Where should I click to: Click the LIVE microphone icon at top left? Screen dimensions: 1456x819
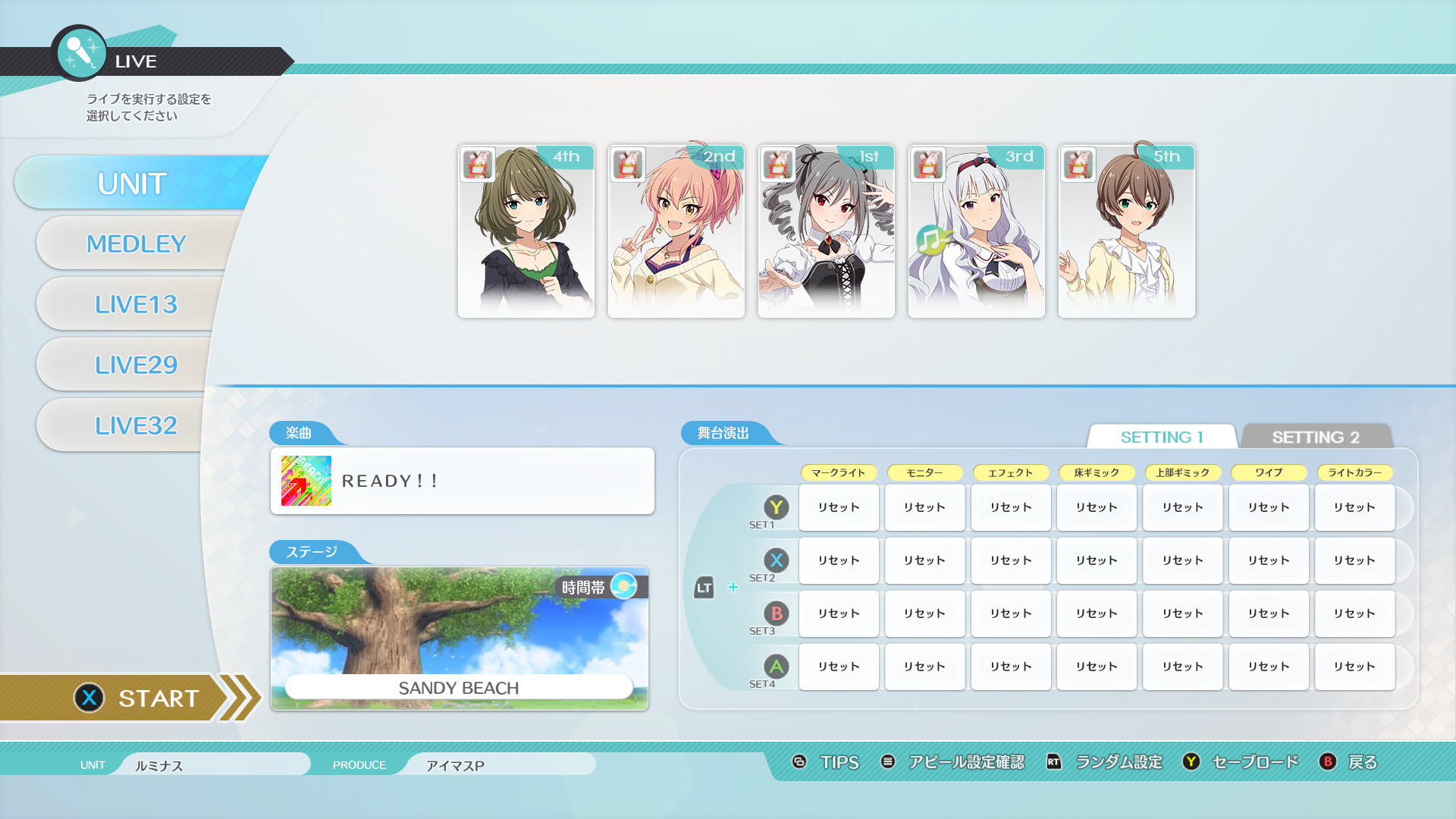coord(80,53)
